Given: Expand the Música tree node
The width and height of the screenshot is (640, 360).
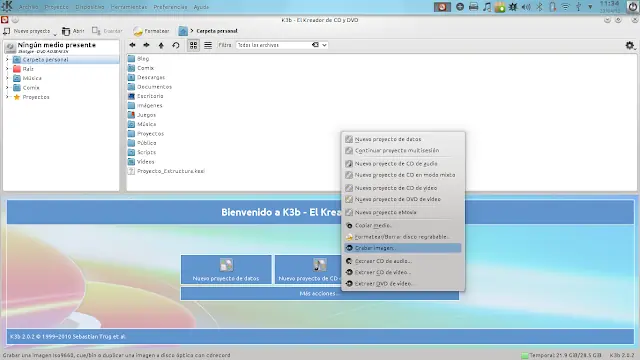Looking at the screenshot, I should (x=7, y=78).
